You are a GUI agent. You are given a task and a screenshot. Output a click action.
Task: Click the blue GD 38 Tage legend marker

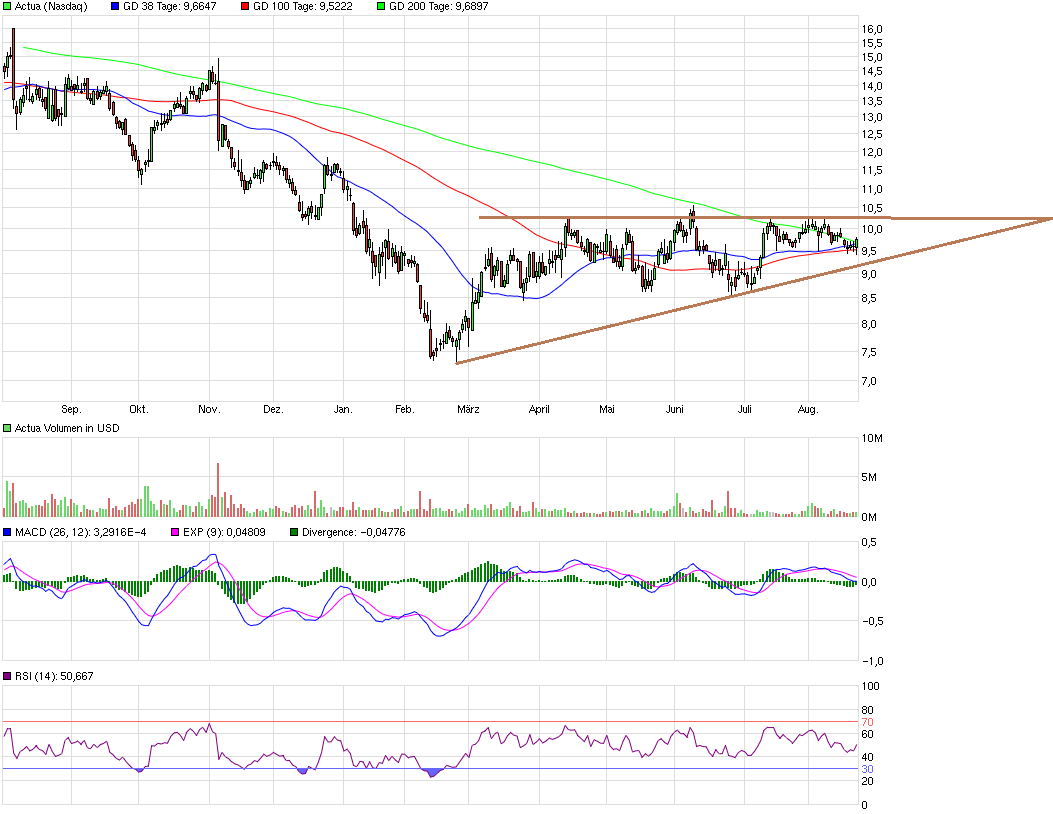115,7
